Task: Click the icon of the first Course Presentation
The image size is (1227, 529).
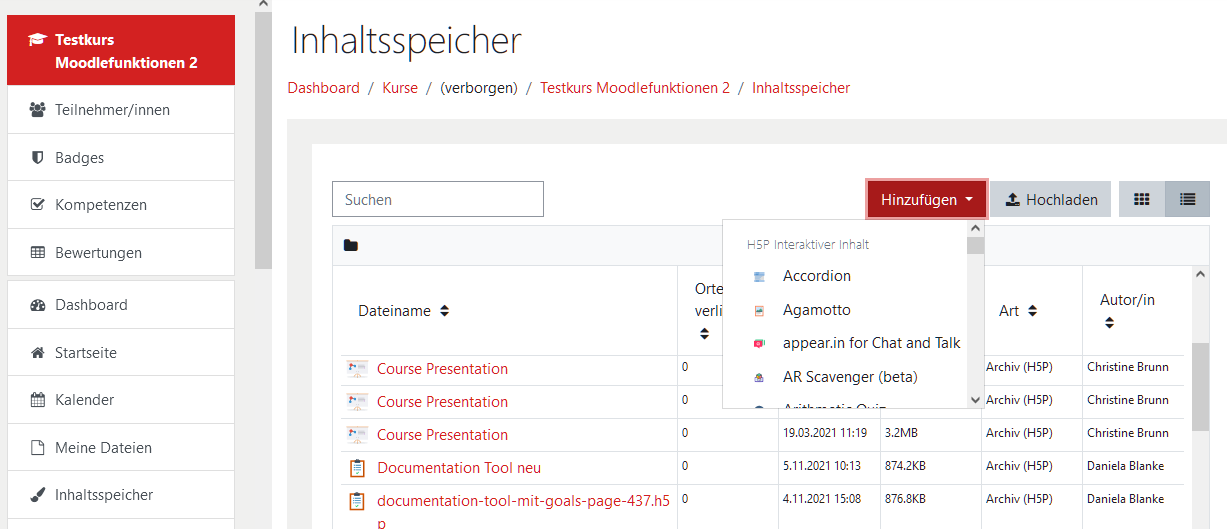Action: 357,369
